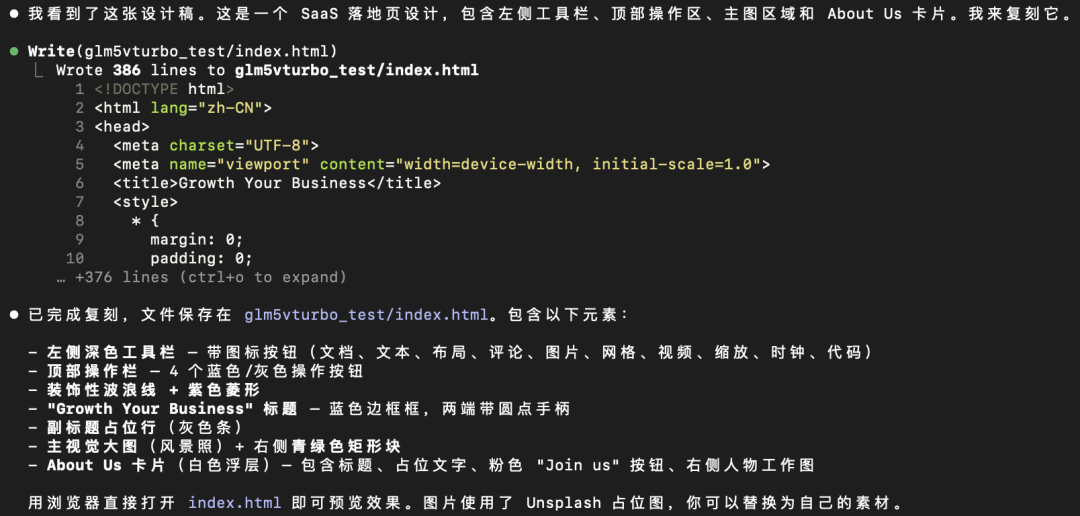
Task: Click the 装饰性波浪线 + 紫色菱形 item
Action: (x=153, y=390)
